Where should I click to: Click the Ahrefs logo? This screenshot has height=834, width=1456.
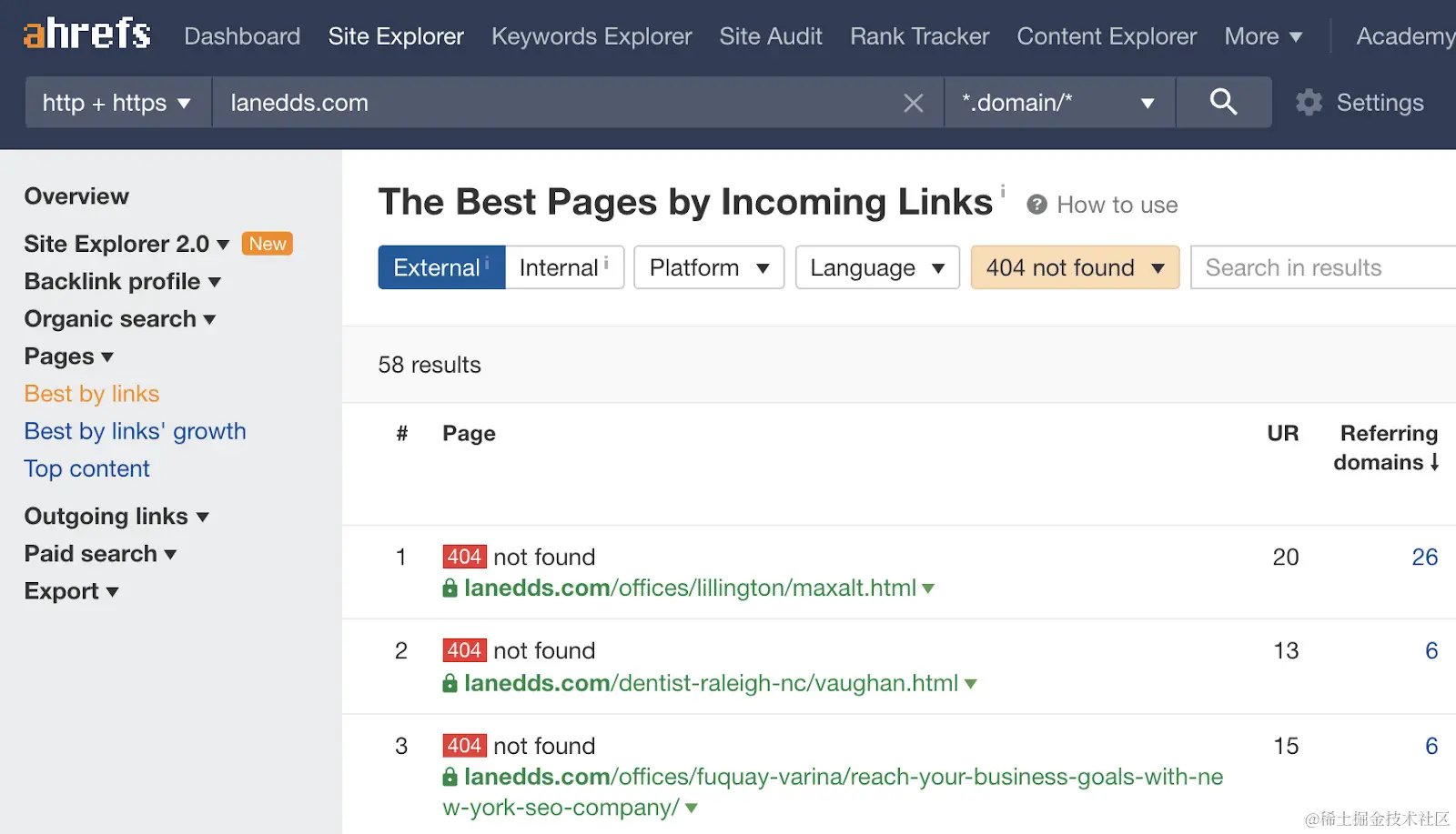(87, 35)
